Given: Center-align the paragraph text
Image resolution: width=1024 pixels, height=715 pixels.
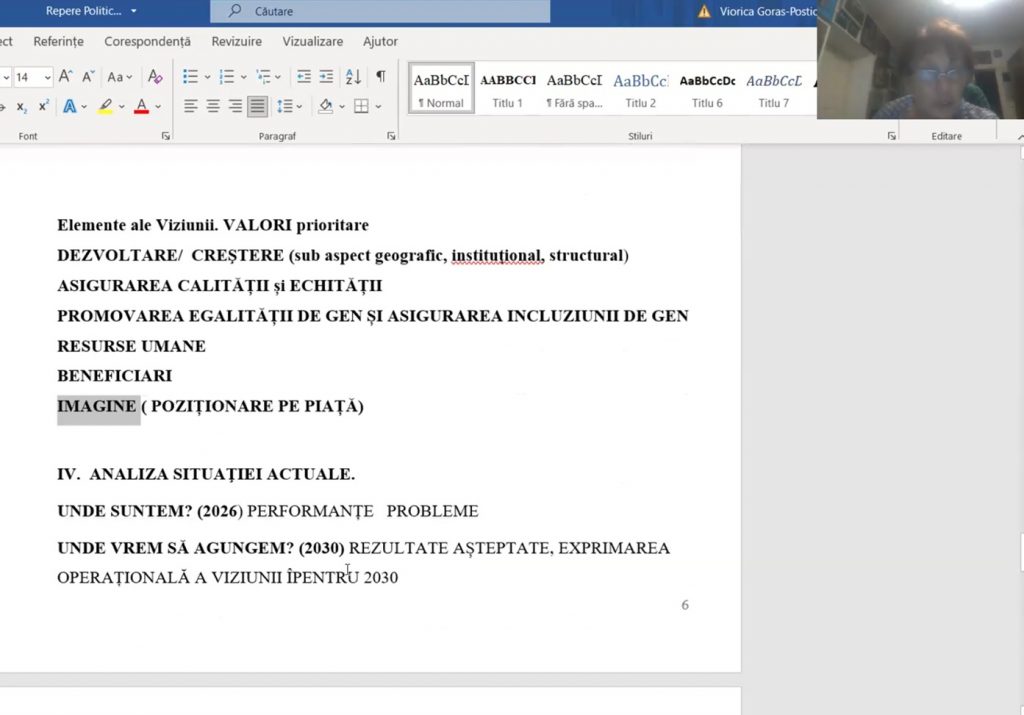Looking at the screenshot, I should click(x=213, y=106).
